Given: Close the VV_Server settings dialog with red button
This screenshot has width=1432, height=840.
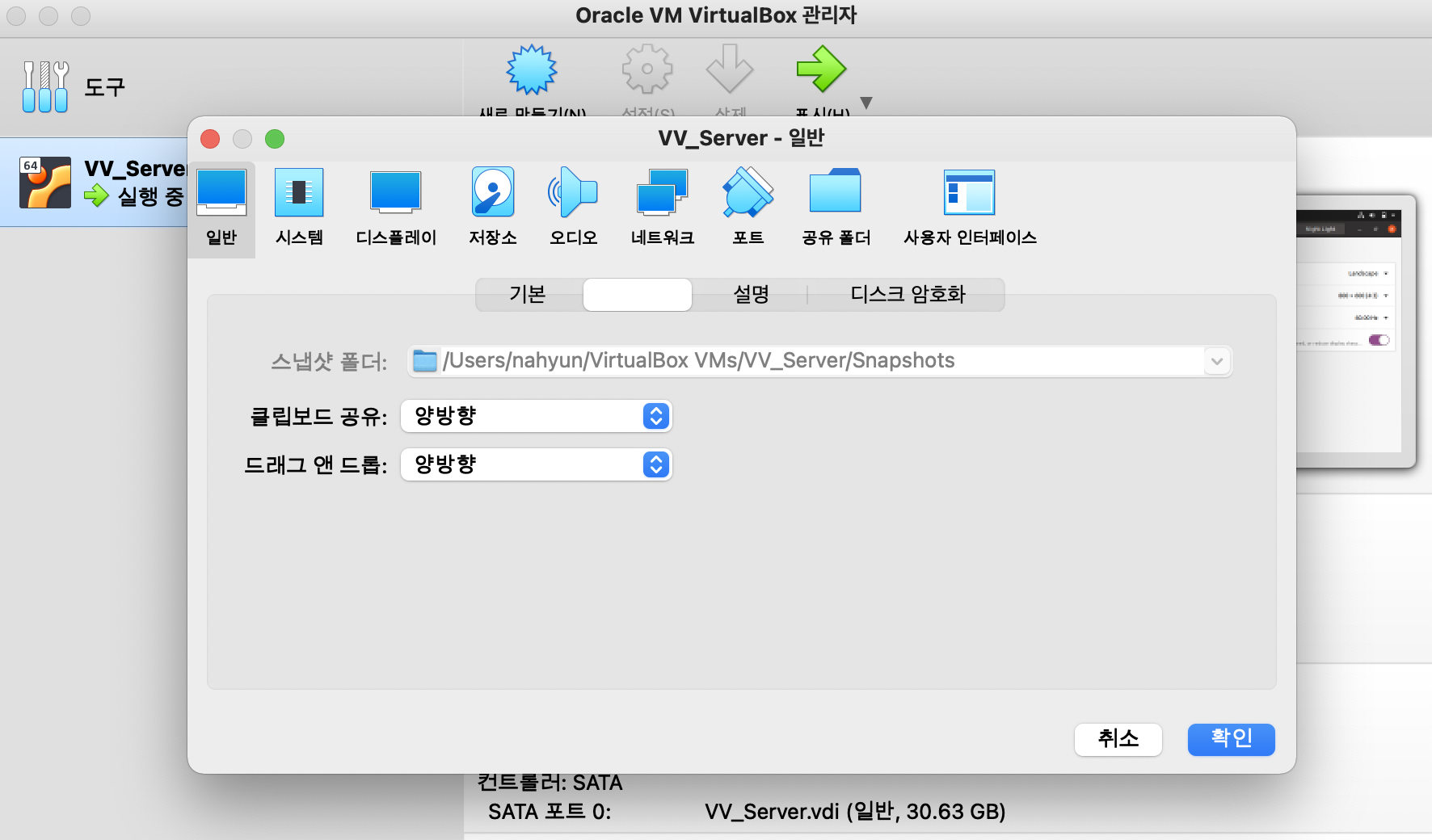Looking at the screenshot, I should 210,139.
